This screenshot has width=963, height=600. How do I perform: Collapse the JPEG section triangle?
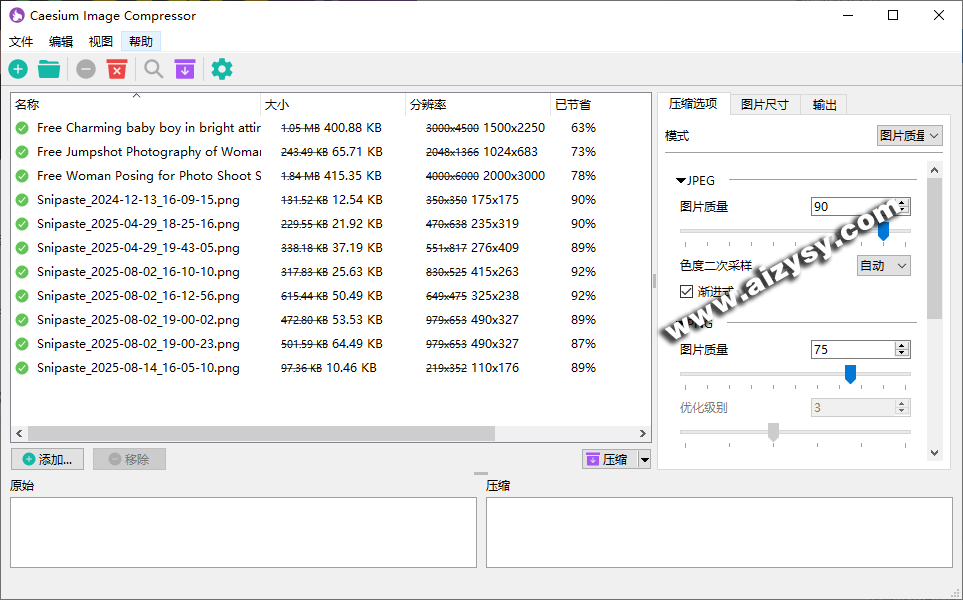tap(681, 181)
